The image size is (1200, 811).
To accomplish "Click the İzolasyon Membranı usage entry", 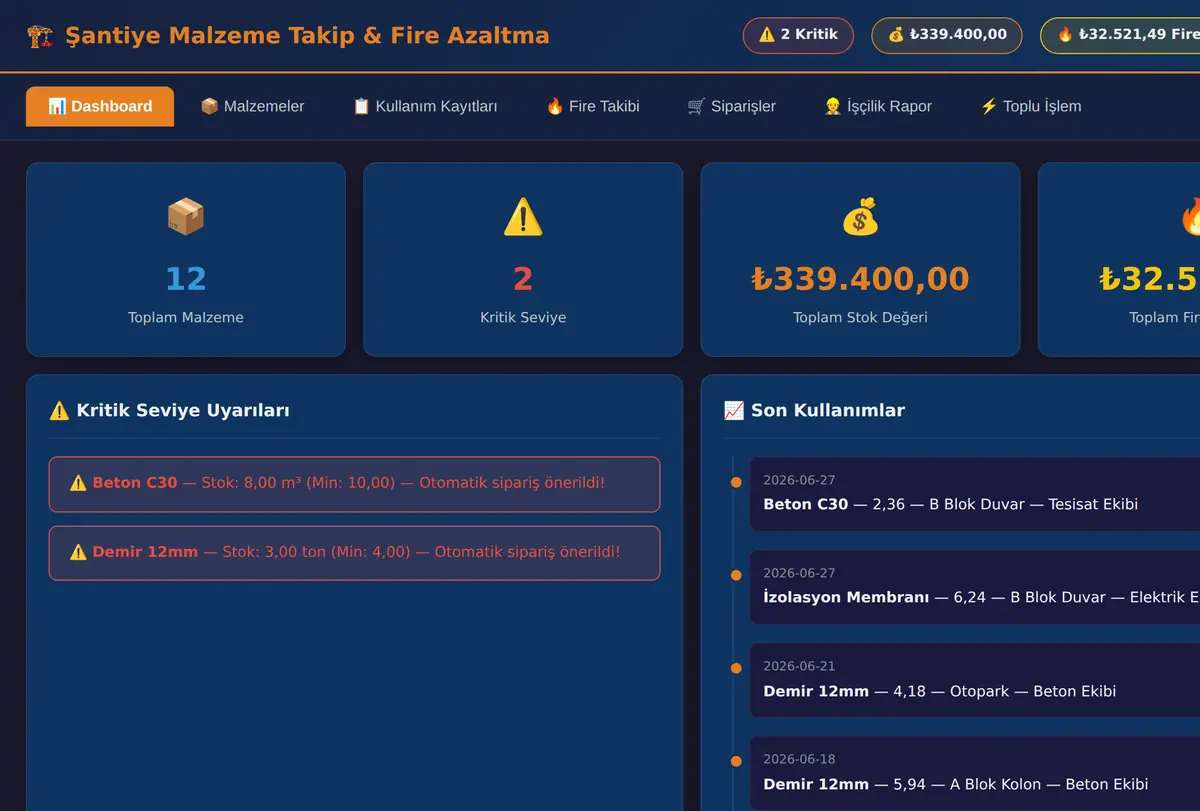I will click(975, 587).
